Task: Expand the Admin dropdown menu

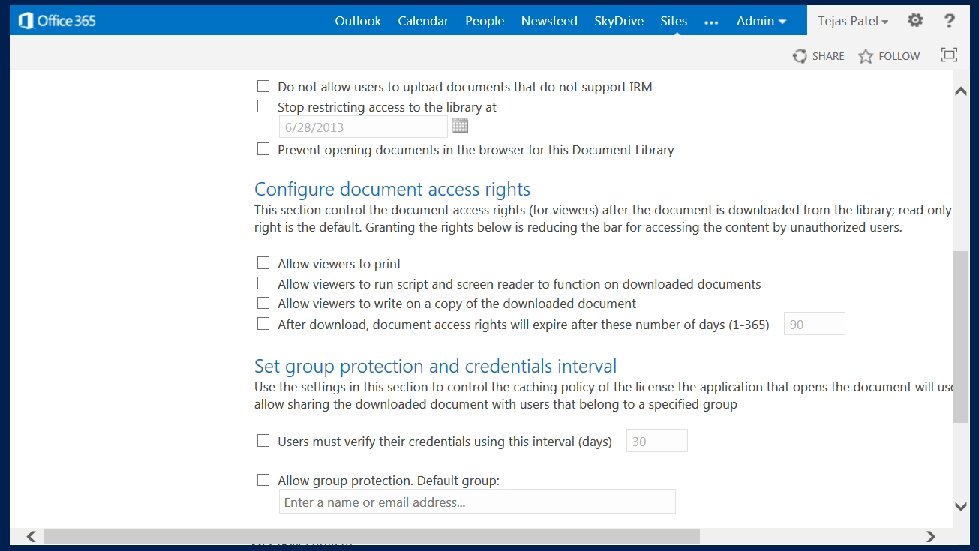Action: tap(761, 21)
